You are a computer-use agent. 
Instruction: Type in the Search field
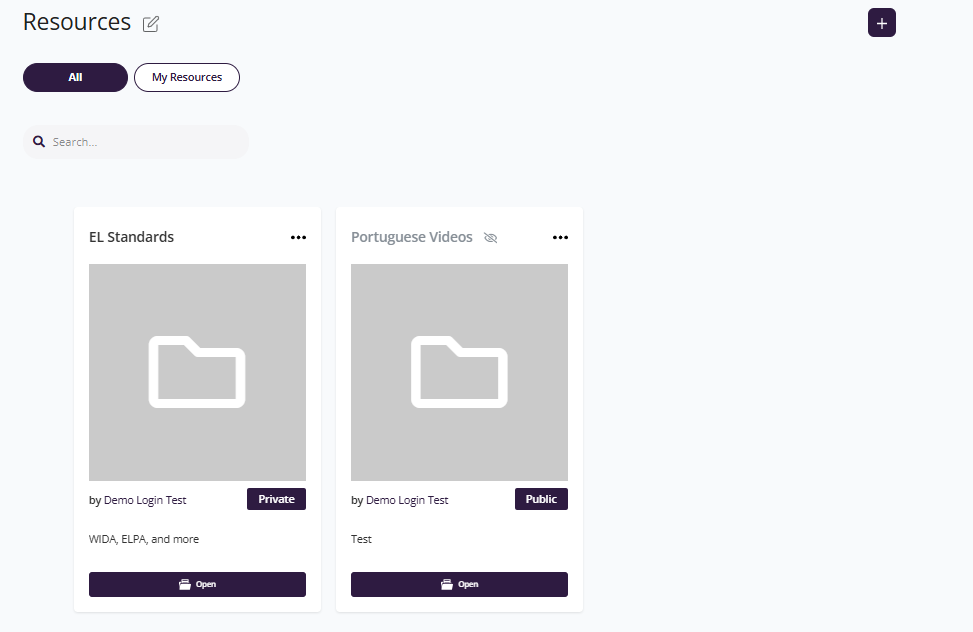(x=145, y=142)
